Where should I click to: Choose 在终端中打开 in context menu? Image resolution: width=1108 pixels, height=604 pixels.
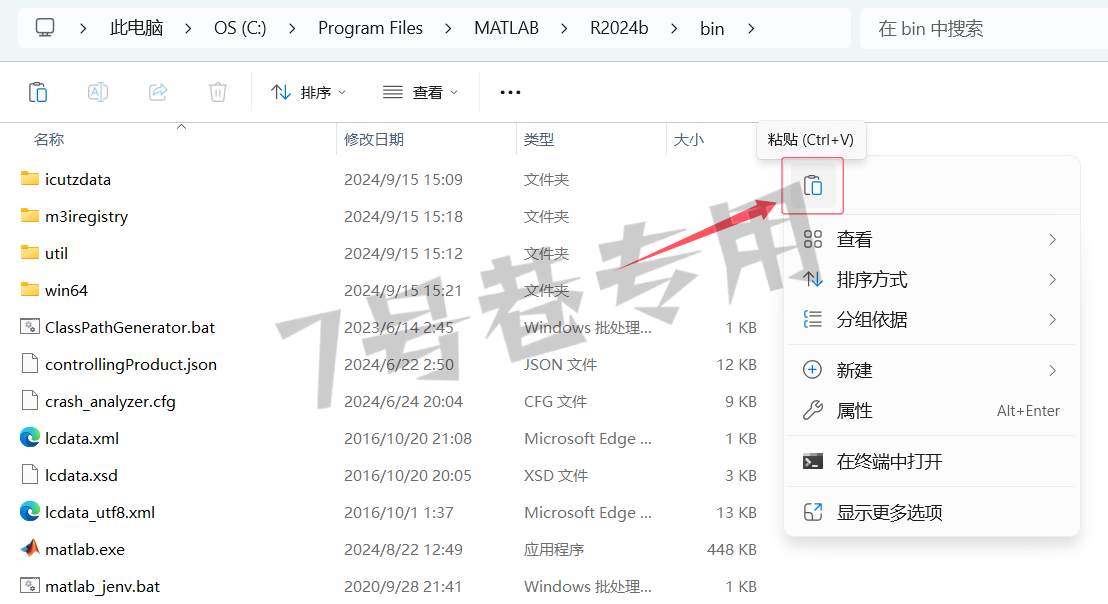click(931, 461)
